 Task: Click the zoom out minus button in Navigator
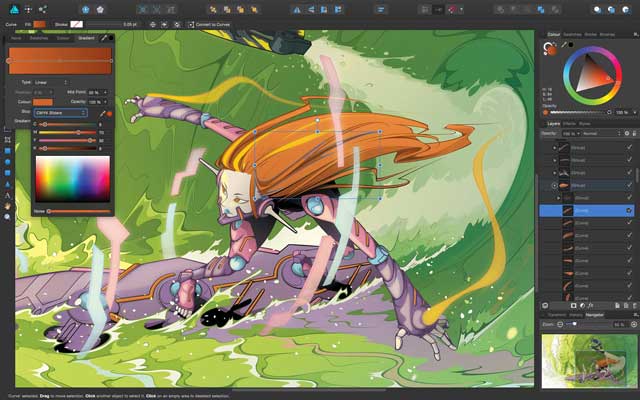point(561,324)
